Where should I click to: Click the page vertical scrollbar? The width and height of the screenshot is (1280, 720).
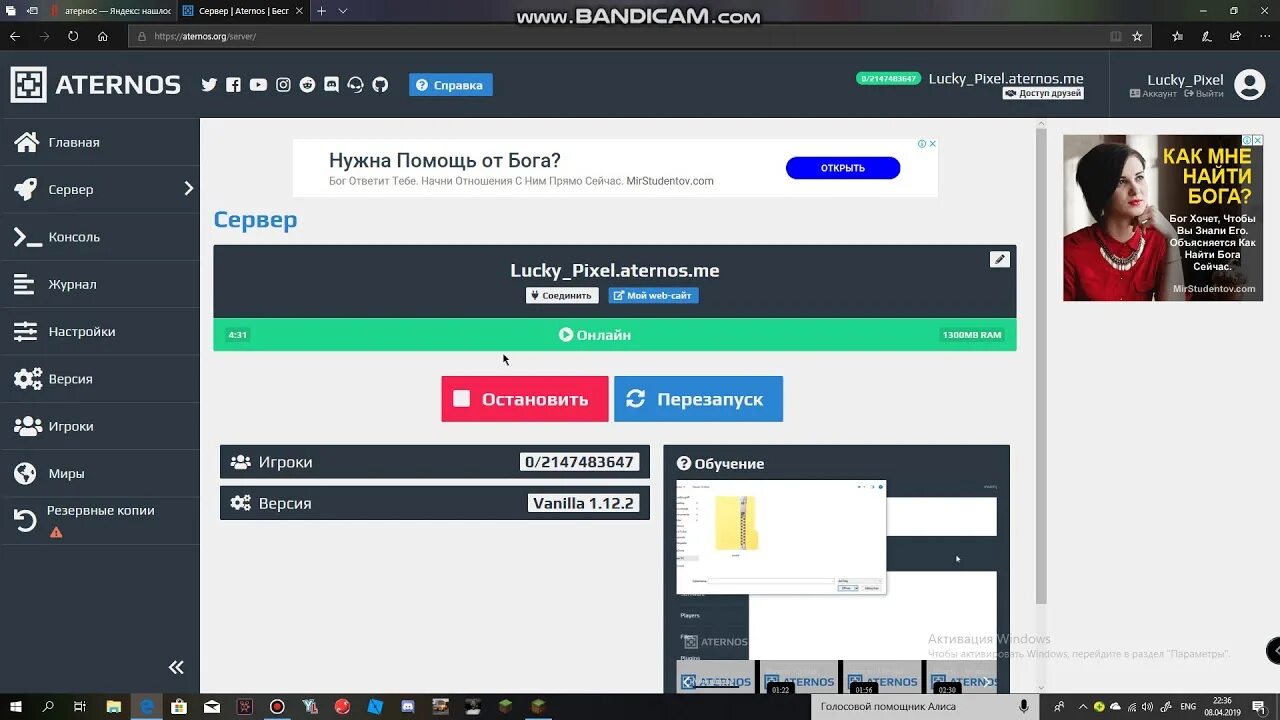point(1041,365)
